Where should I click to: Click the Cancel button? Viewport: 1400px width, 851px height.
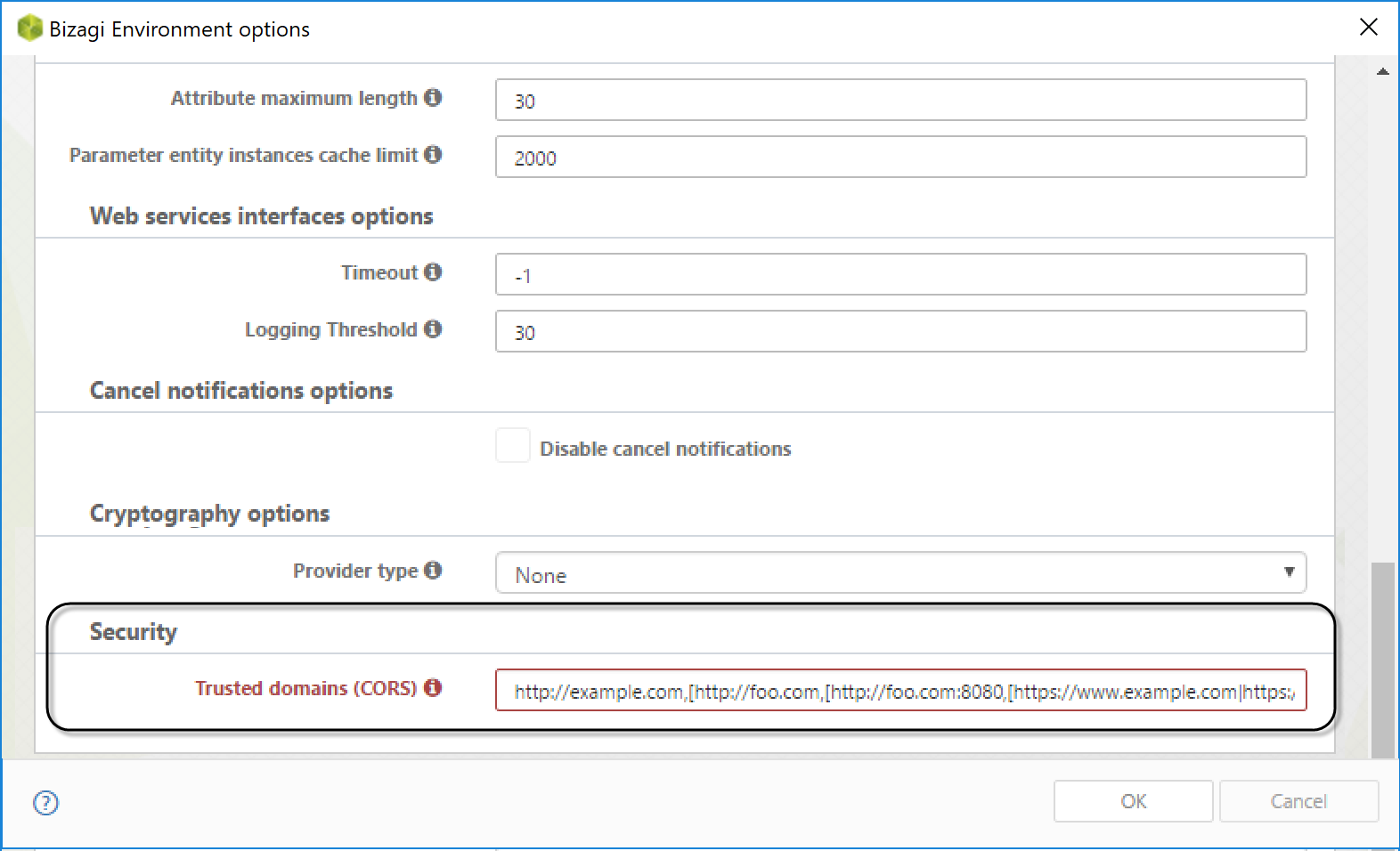click(x=1298, y=801)
